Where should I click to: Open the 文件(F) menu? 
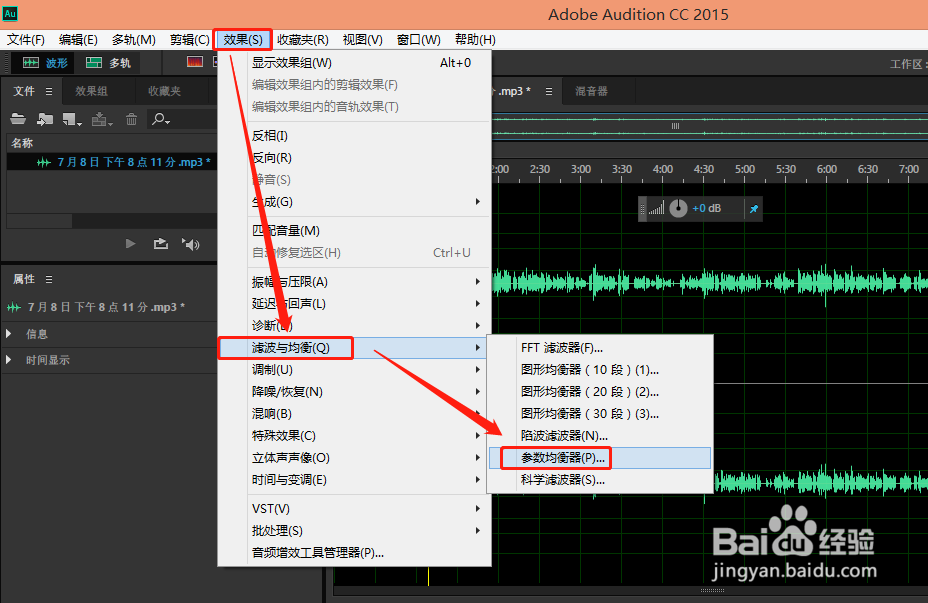[x=25, y=40]
